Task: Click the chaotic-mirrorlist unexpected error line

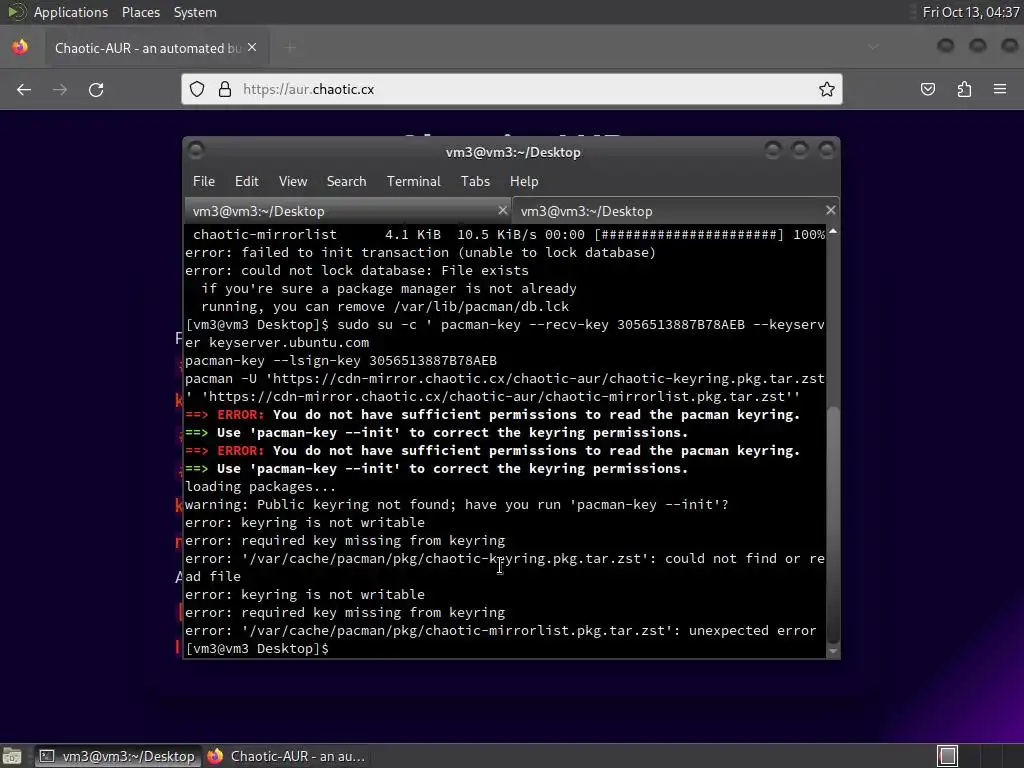Action: click(x=500, y=631)
